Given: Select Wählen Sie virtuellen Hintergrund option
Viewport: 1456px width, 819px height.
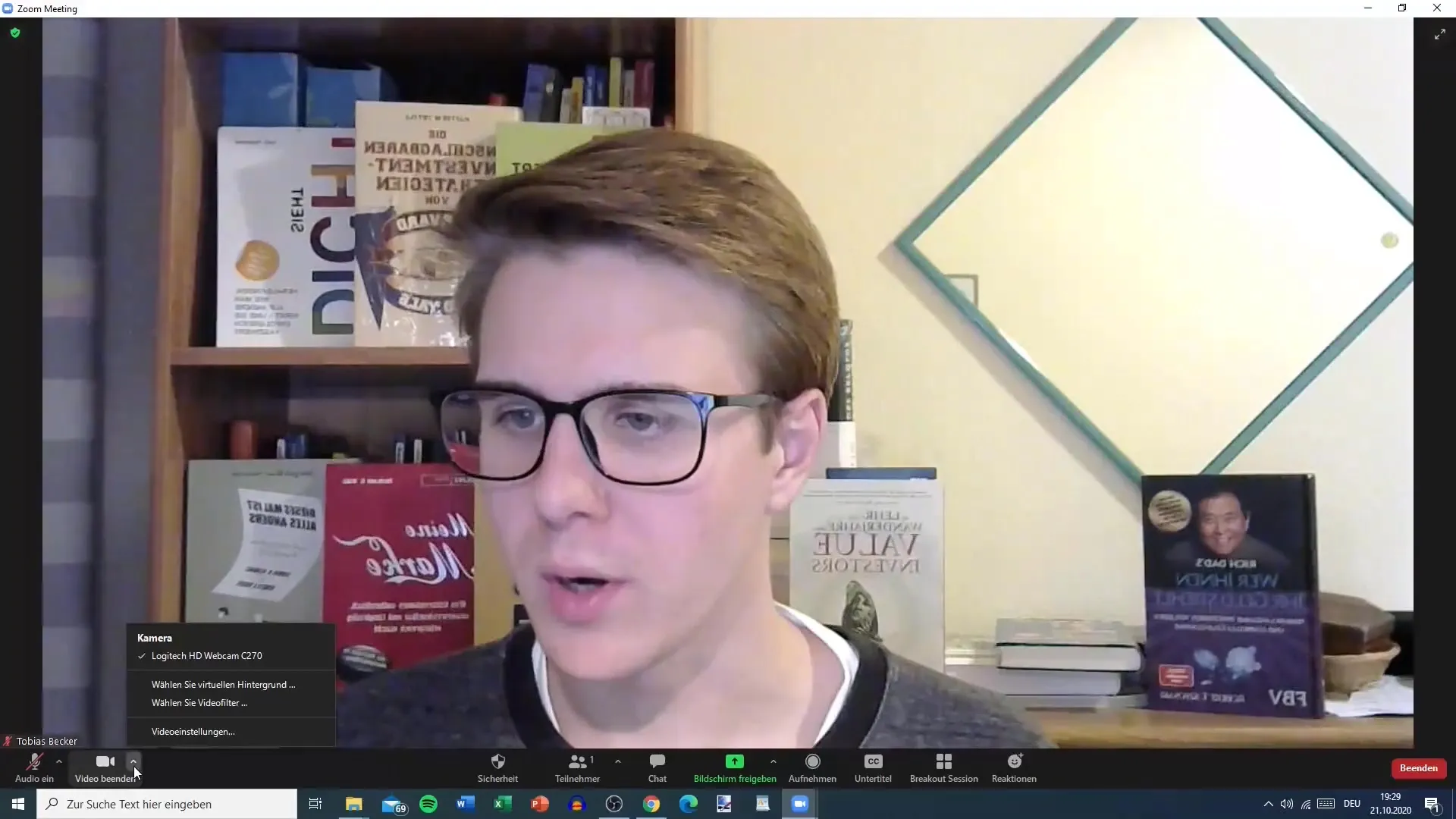Looking at the screenshot, I should click(223, 684).
